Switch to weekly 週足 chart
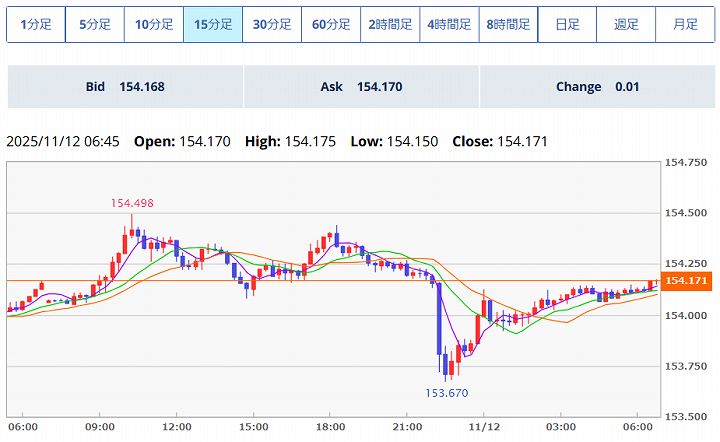The width and height of the screenshot is (720, 442). [x=626, y=24]
